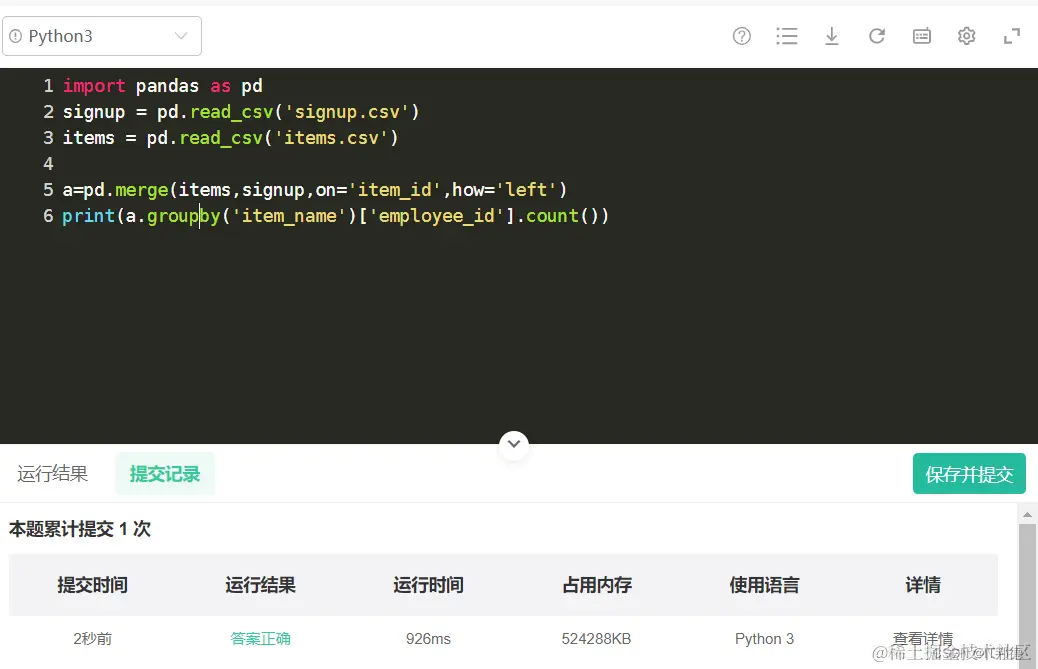Switch to the 提交记录 tab

(x=165, y=474)
